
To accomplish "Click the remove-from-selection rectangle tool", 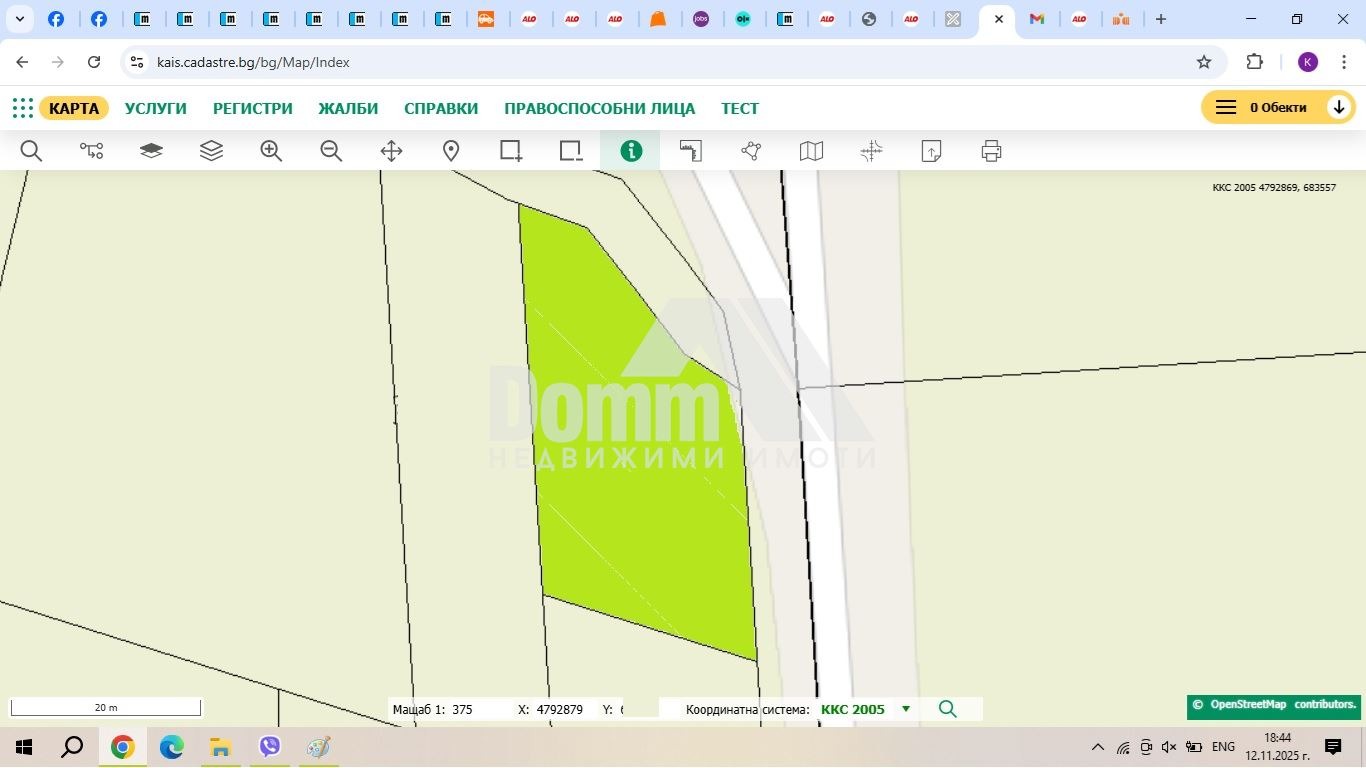I will (571, 151).
